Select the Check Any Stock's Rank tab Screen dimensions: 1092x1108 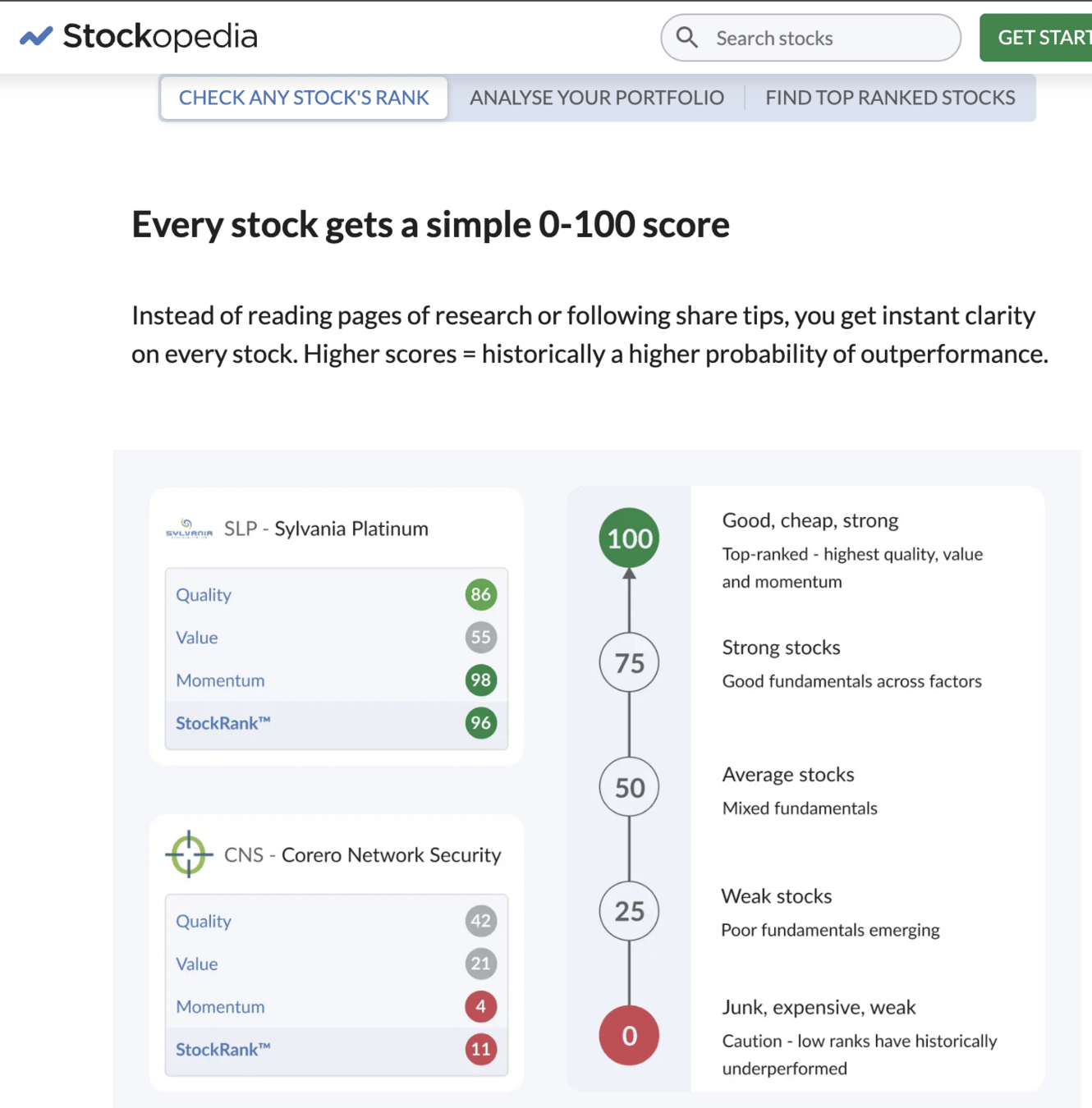pyautogui.click(x=304, y=98)
